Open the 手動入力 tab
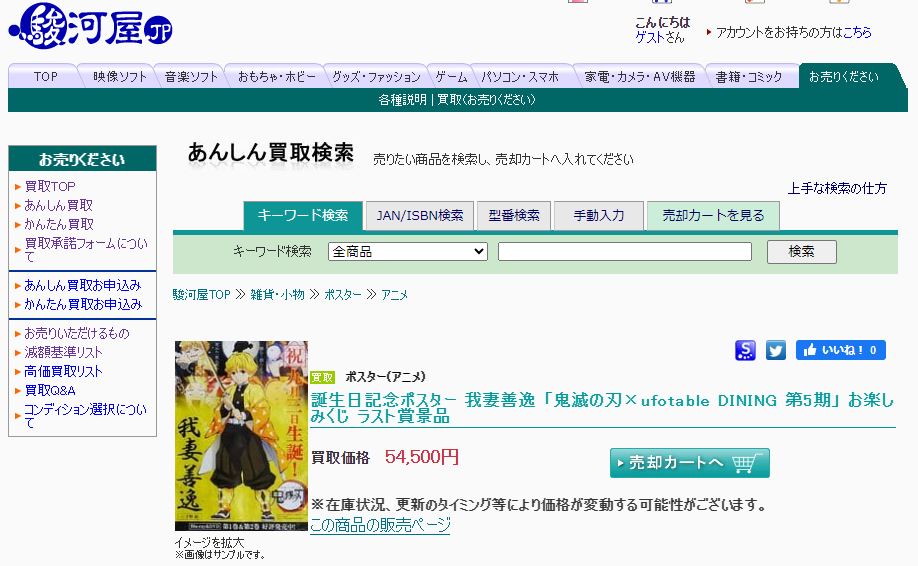The height and width of the screenshot is (566, 918). point(598,216)
